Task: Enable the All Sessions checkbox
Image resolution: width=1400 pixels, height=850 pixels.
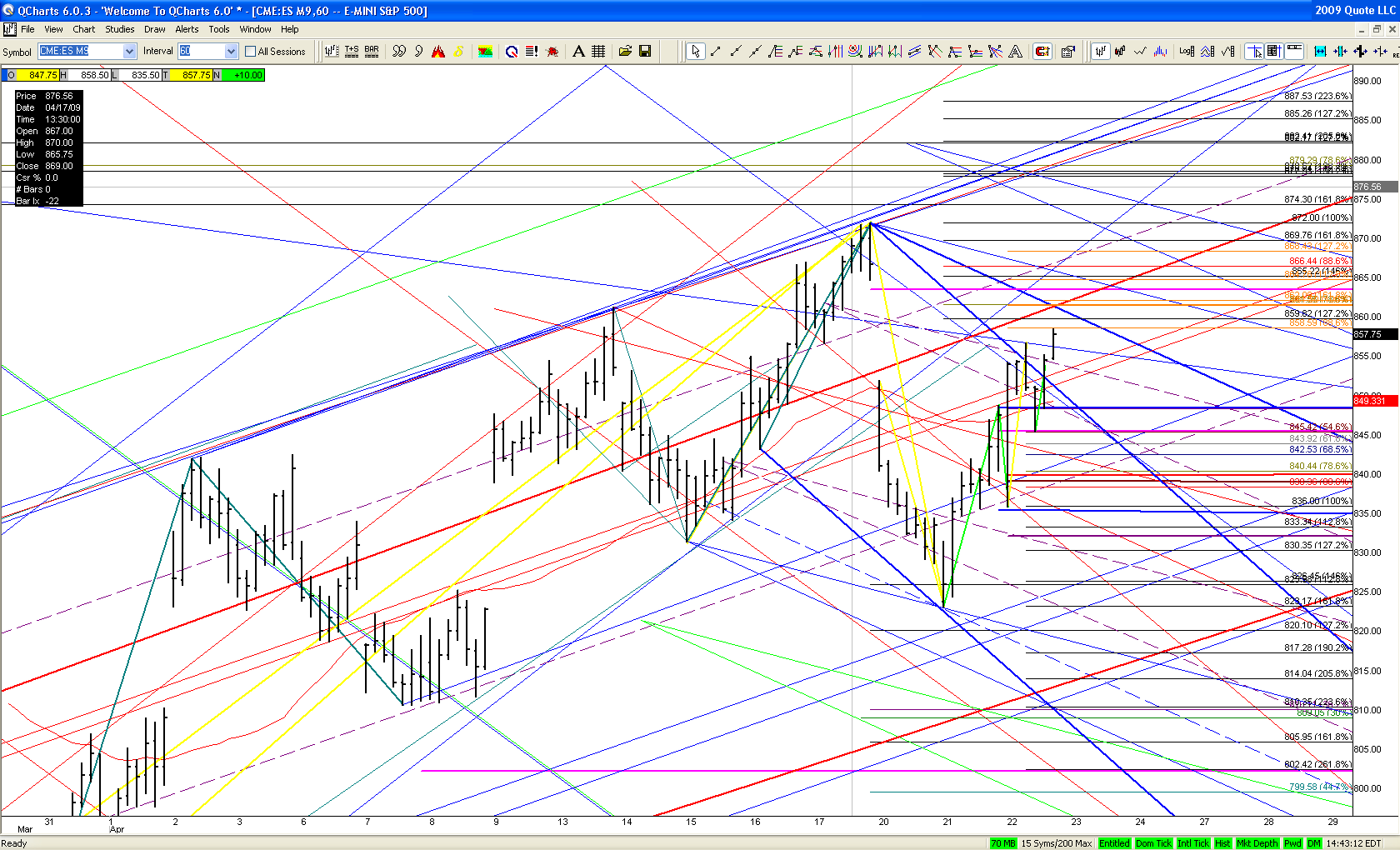Action: (251, 52)
